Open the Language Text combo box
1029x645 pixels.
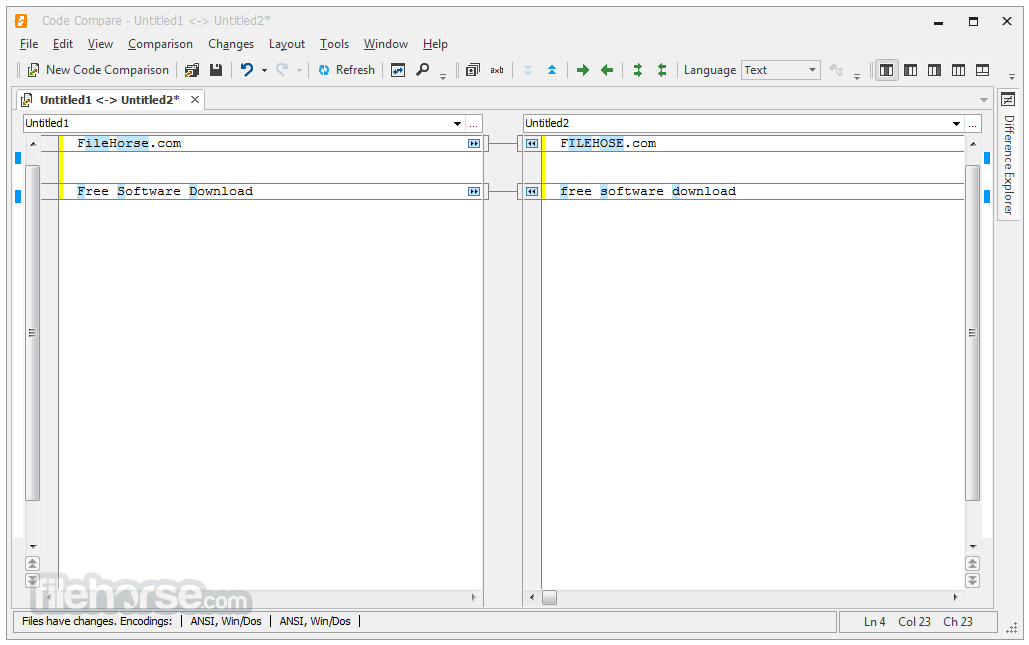pos(781,70)
